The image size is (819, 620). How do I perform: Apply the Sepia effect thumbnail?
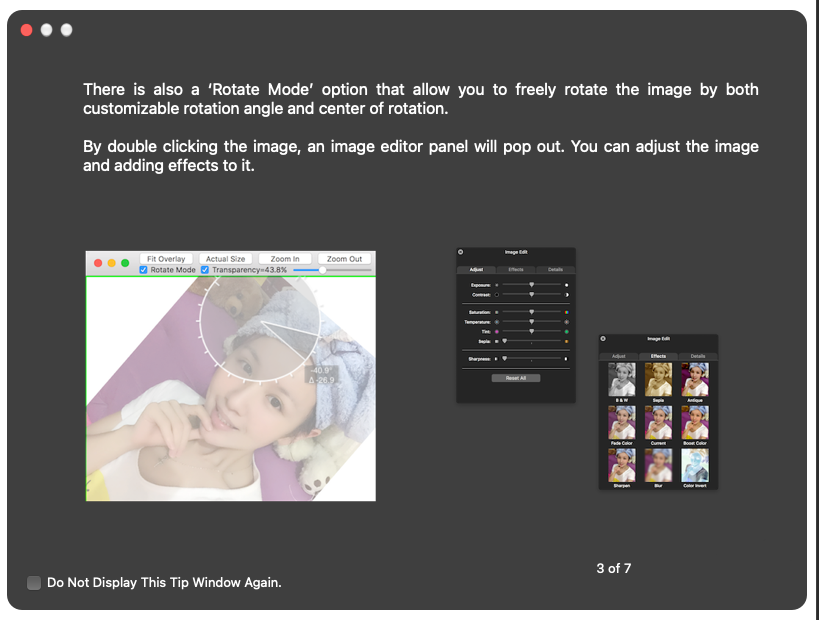click(x=658, y=379)
